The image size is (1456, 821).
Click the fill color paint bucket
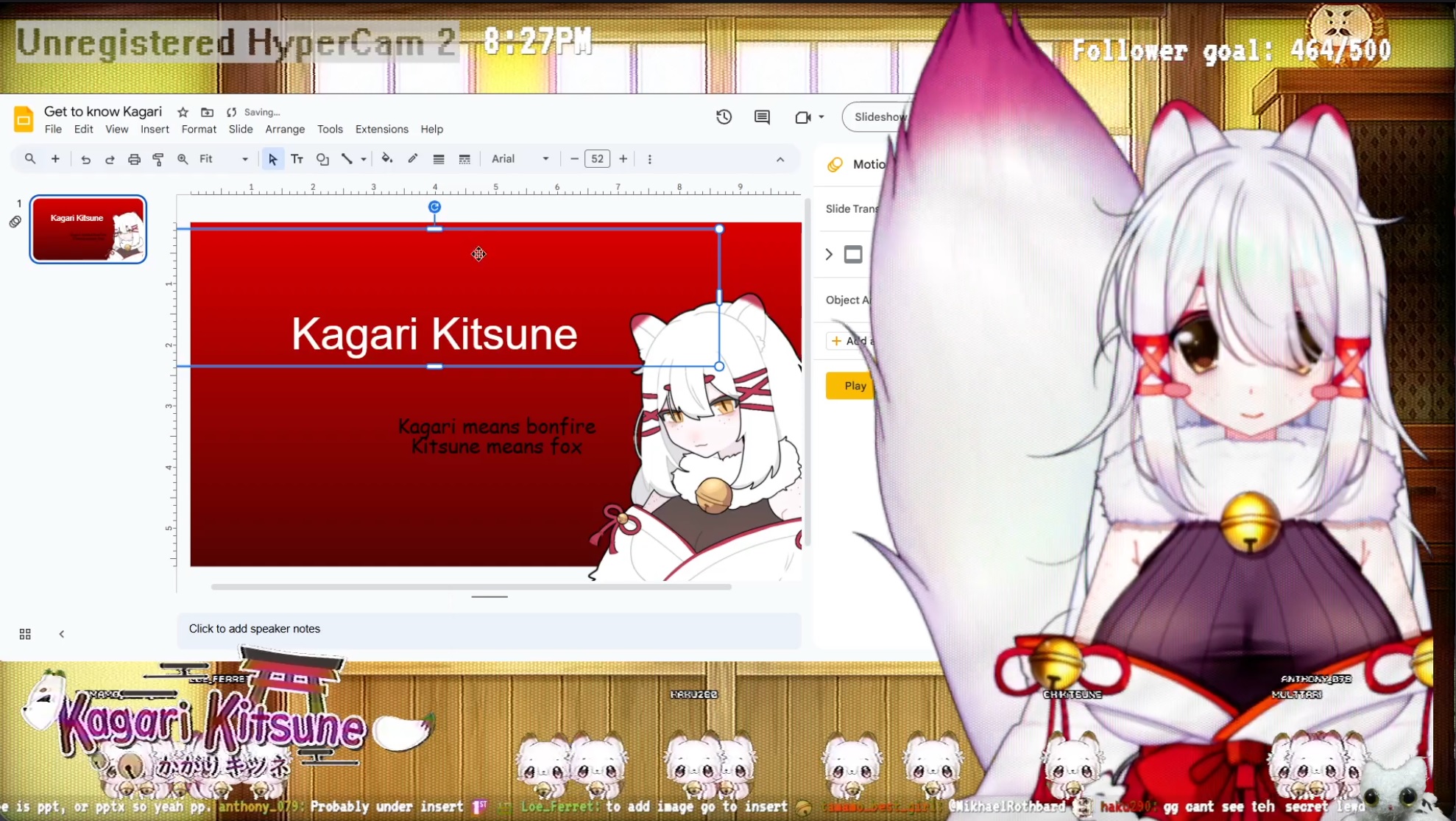coord(386,159)
